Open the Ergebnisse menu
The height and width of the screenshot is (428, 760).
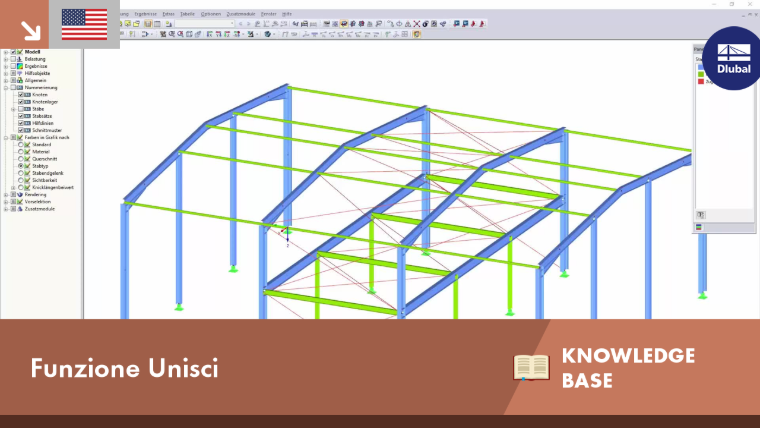point(145,14)
